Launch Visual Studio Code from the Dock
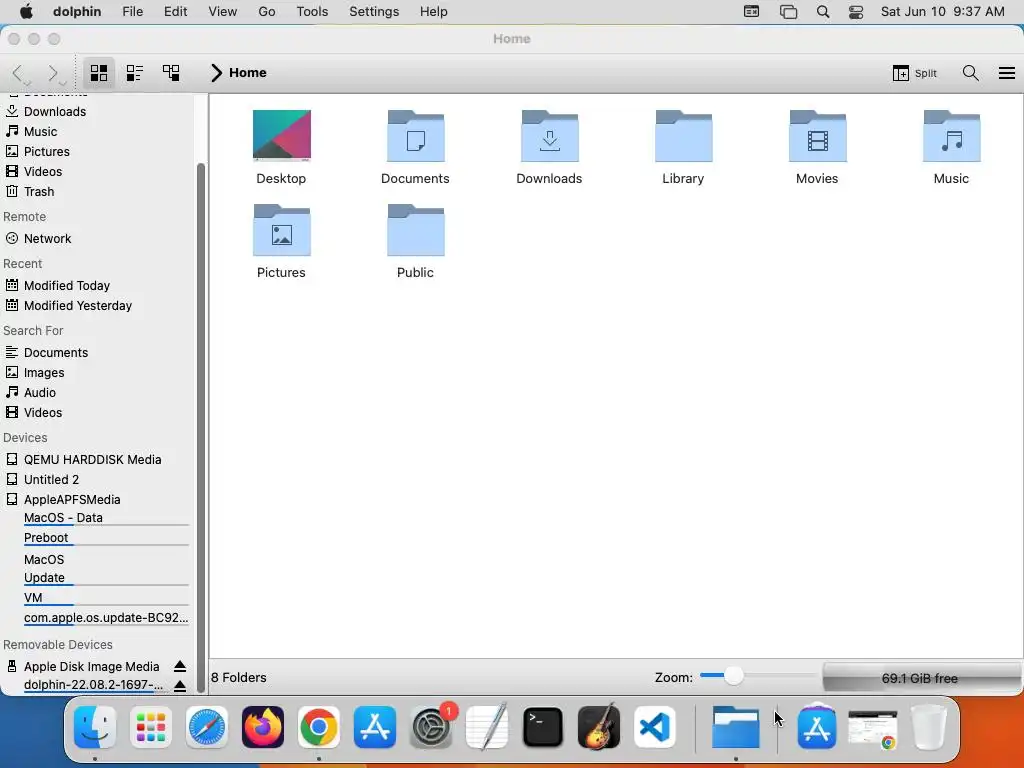This screenshot has width=1024, height=768. 654,727
